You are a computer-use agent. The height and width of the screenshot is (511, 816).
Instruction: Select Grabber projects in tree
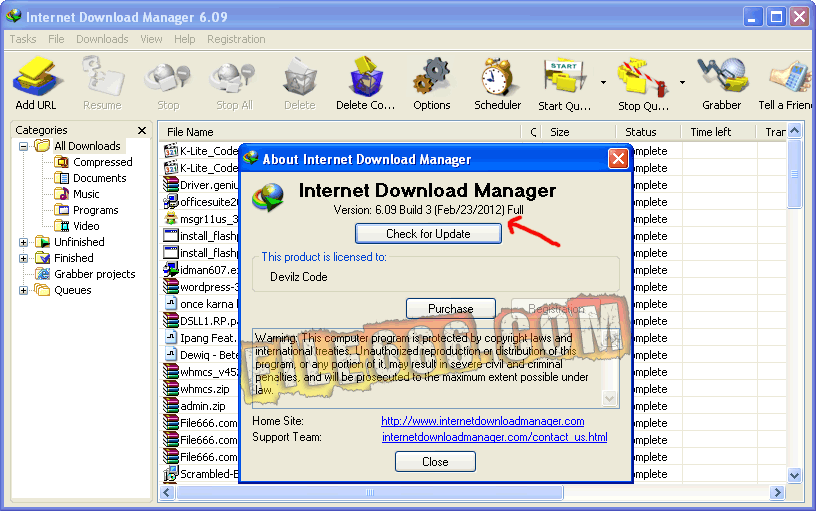[x=95, y=274]
